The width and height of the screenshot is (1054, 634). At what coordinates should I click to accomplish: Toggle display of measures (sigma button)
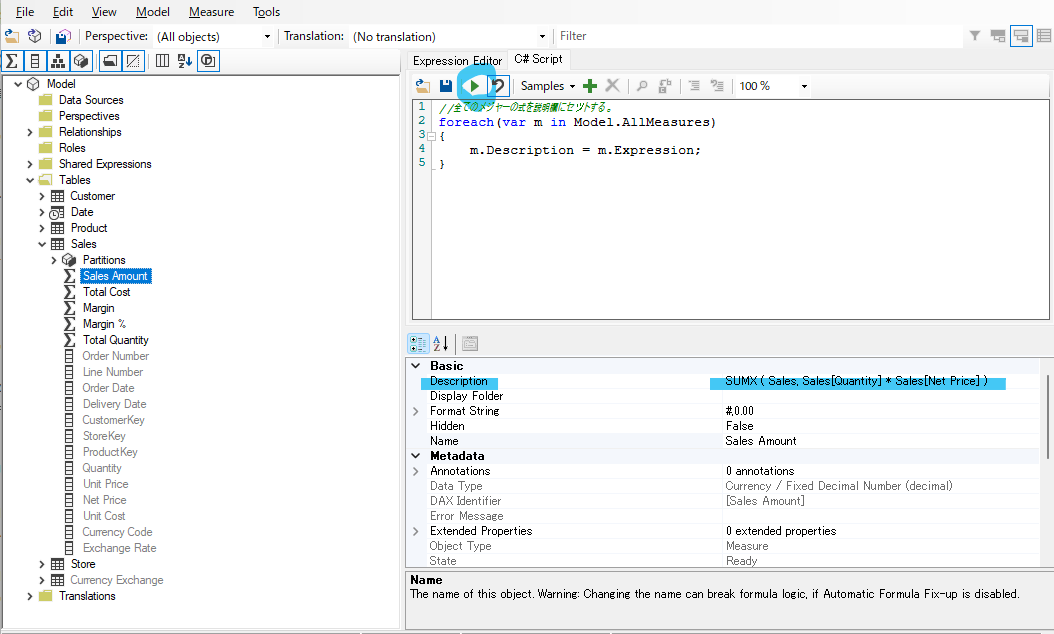tap(12, 61)
